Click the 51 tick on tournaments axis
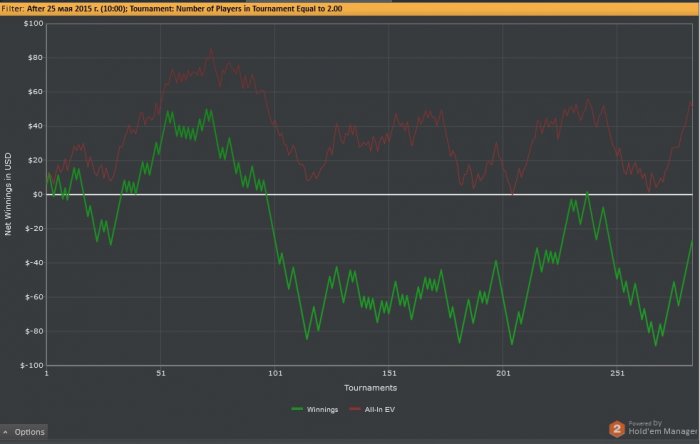This screenshot has height=444, width=700. tap(160, 374)
